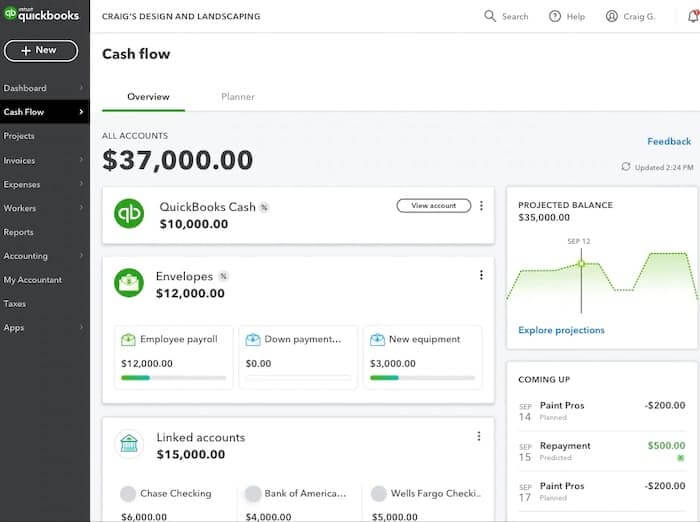700x522 pixels.
Task: Click the percent badge beside QuickBooks Cash
Action: [x=264, y=208]
